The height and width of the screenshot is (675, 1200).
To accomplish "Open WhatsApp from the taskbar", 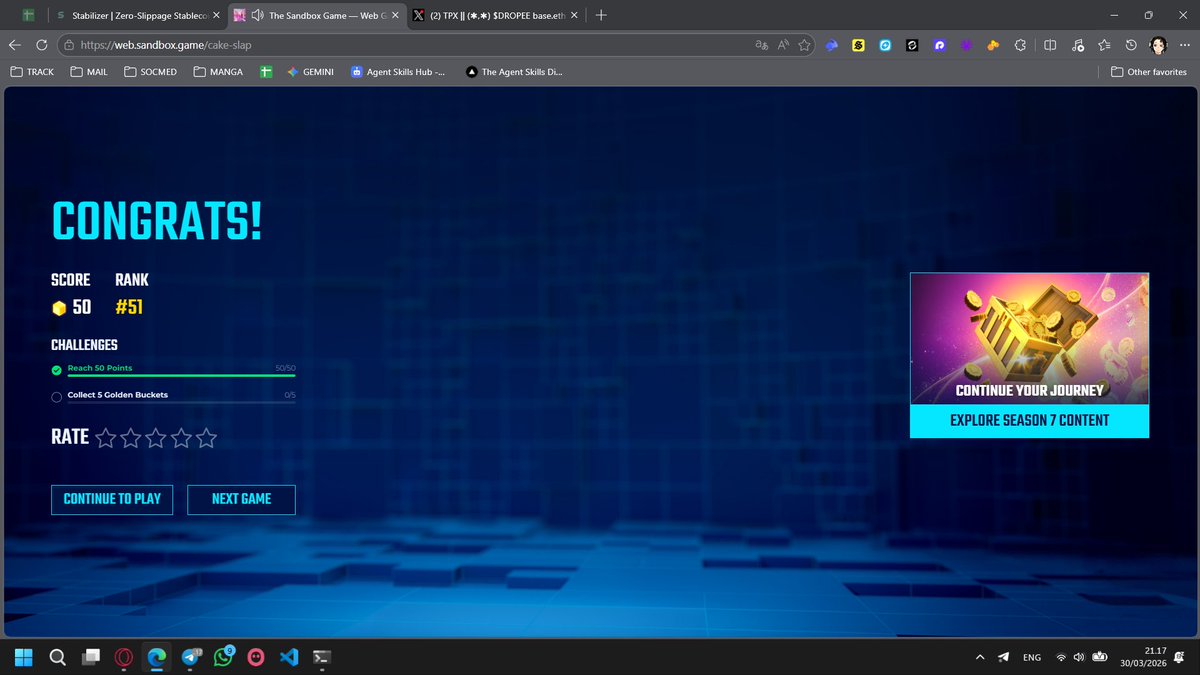I will point(223,657).
